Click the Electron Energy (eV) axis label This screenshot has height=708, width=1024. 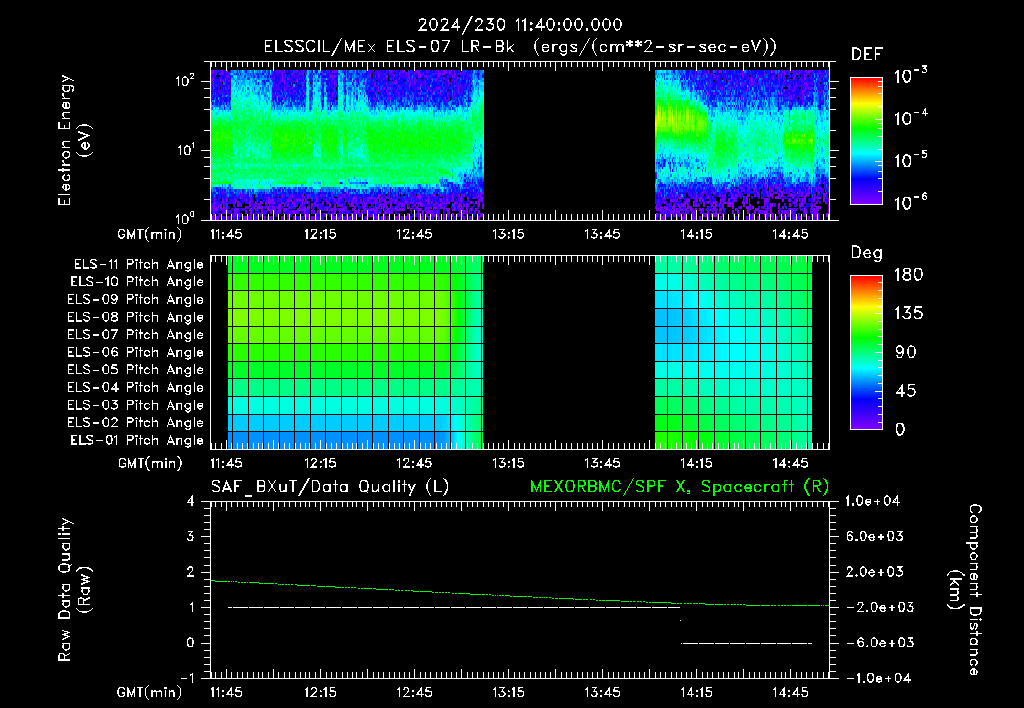pyautogui.click(x=74, y=140)
